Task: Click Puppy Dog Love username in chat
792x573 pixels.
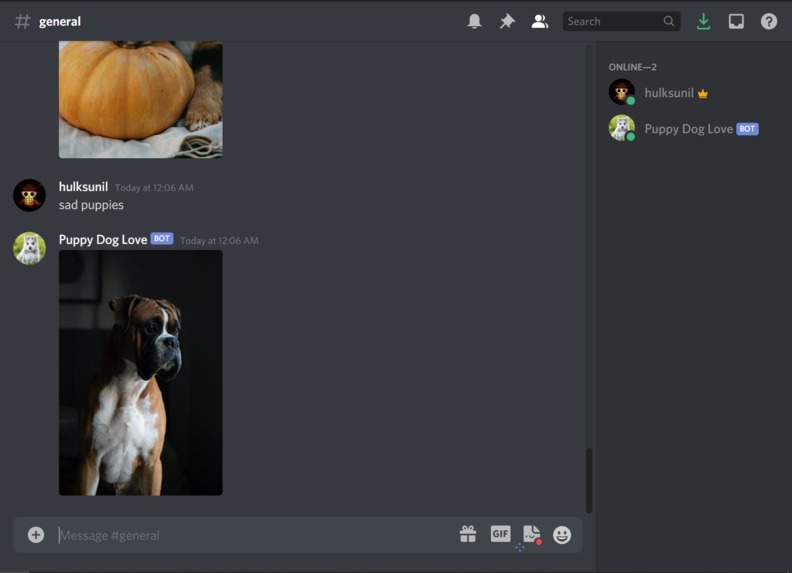Action: [103, 240]
